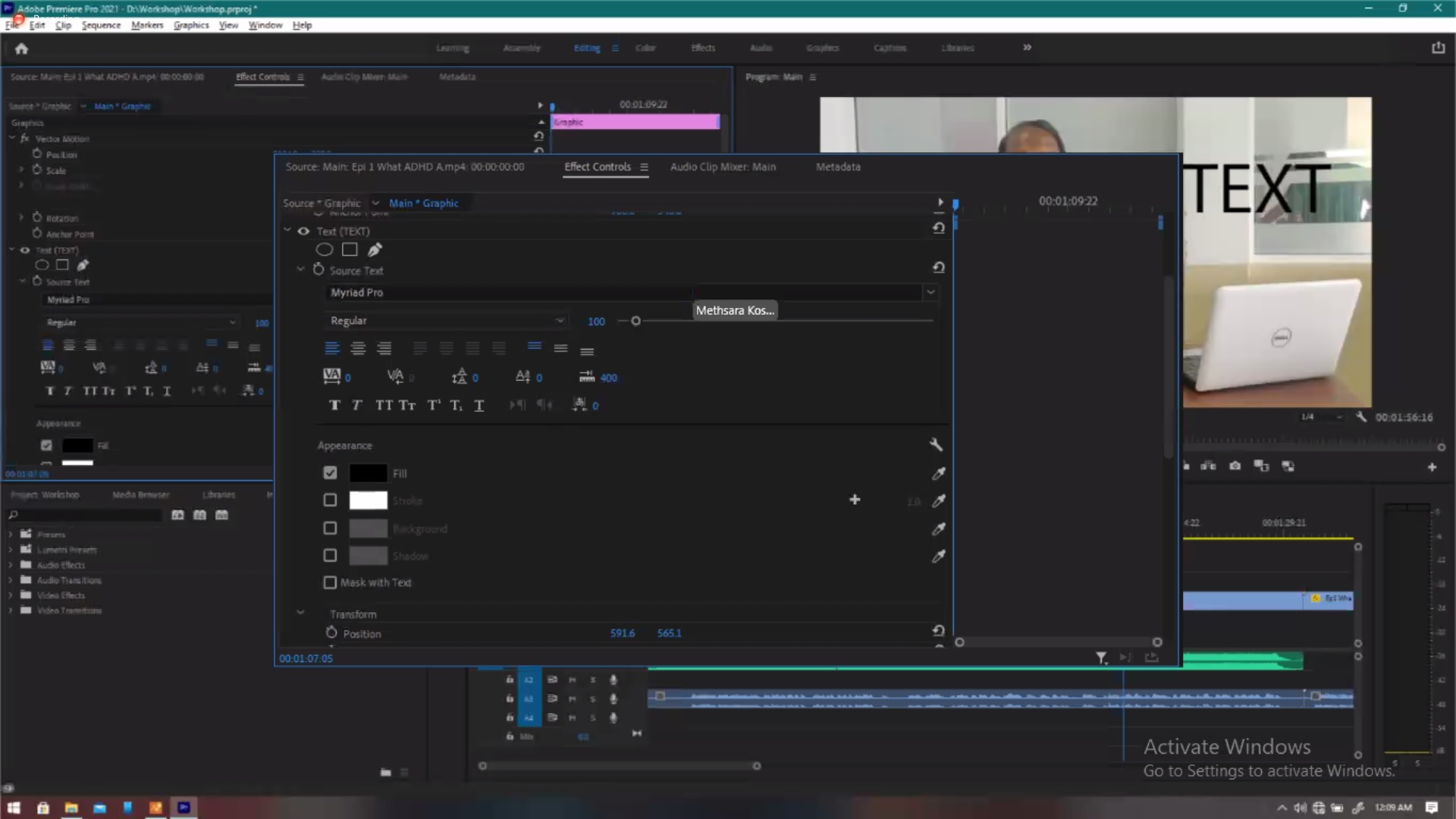The height and width of the screenshot is (819, 1456).
Task: Click the Fill color eyedropper icon
Action: tap(938, 474)
